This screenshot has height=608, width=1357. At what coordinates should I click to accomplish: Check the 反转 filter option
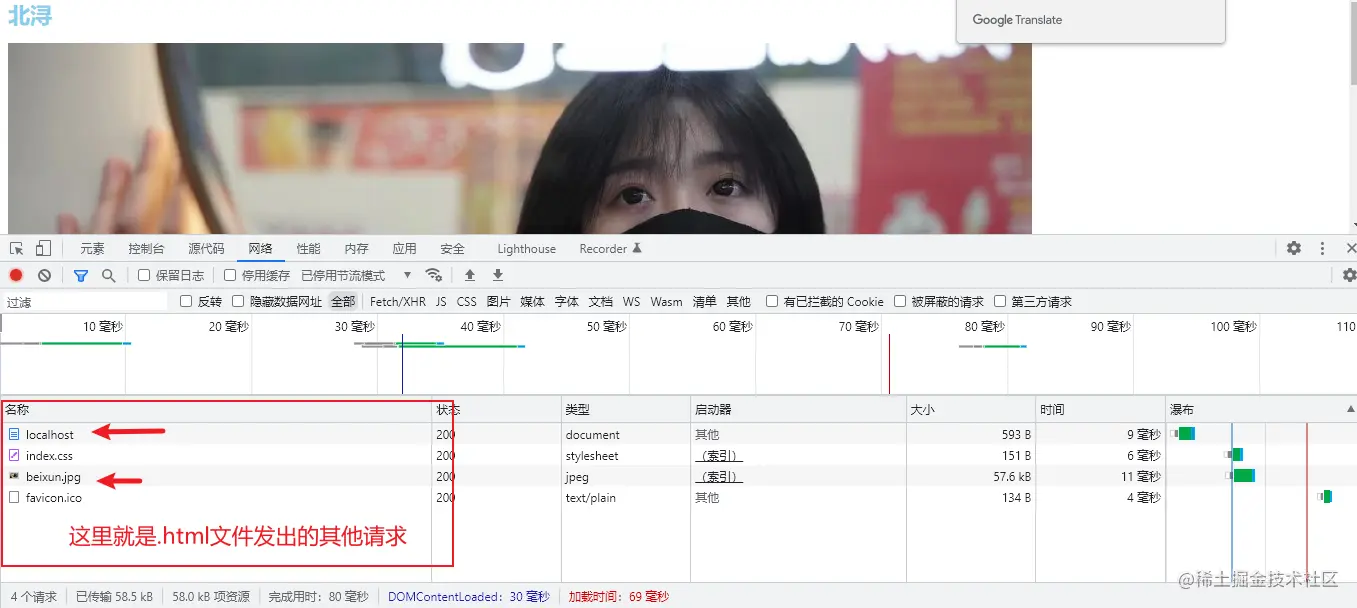tap(186, 301)
